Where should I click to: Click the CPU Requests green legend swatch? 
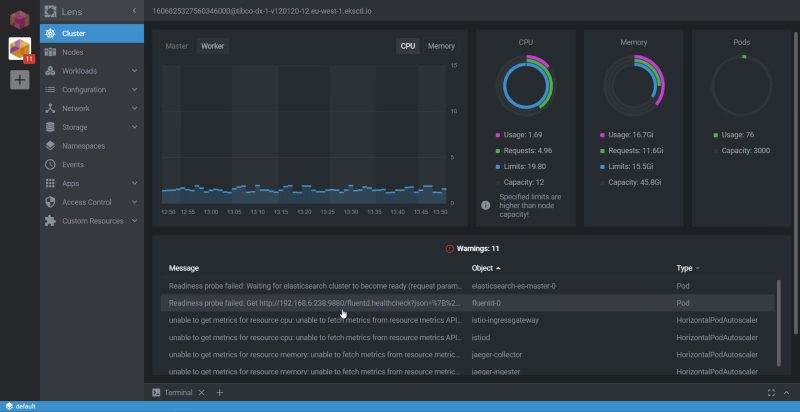pyautogui.click(x=498, y=151)
